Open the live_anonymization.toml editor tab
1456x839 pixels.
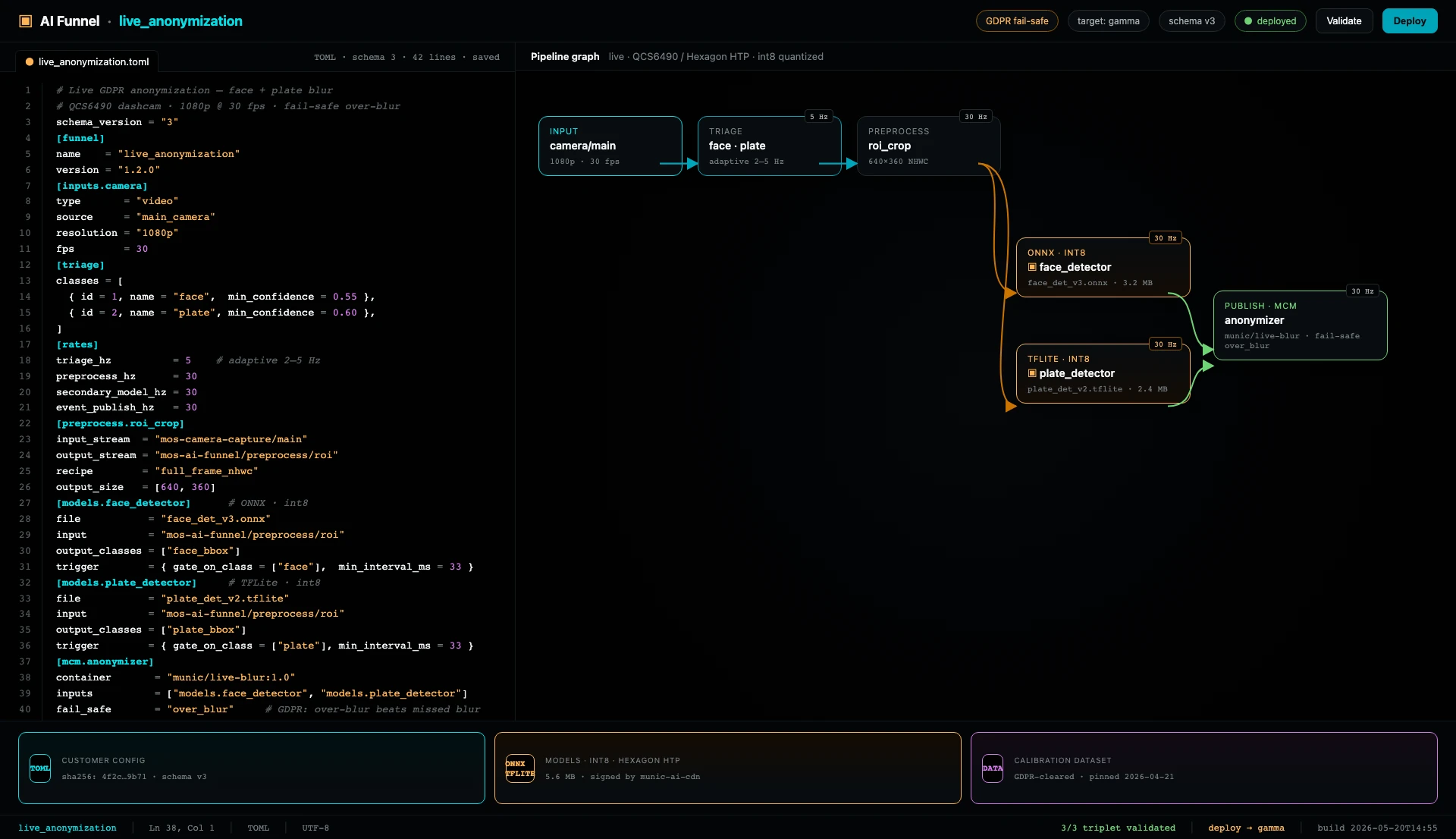tap(87, 61)
